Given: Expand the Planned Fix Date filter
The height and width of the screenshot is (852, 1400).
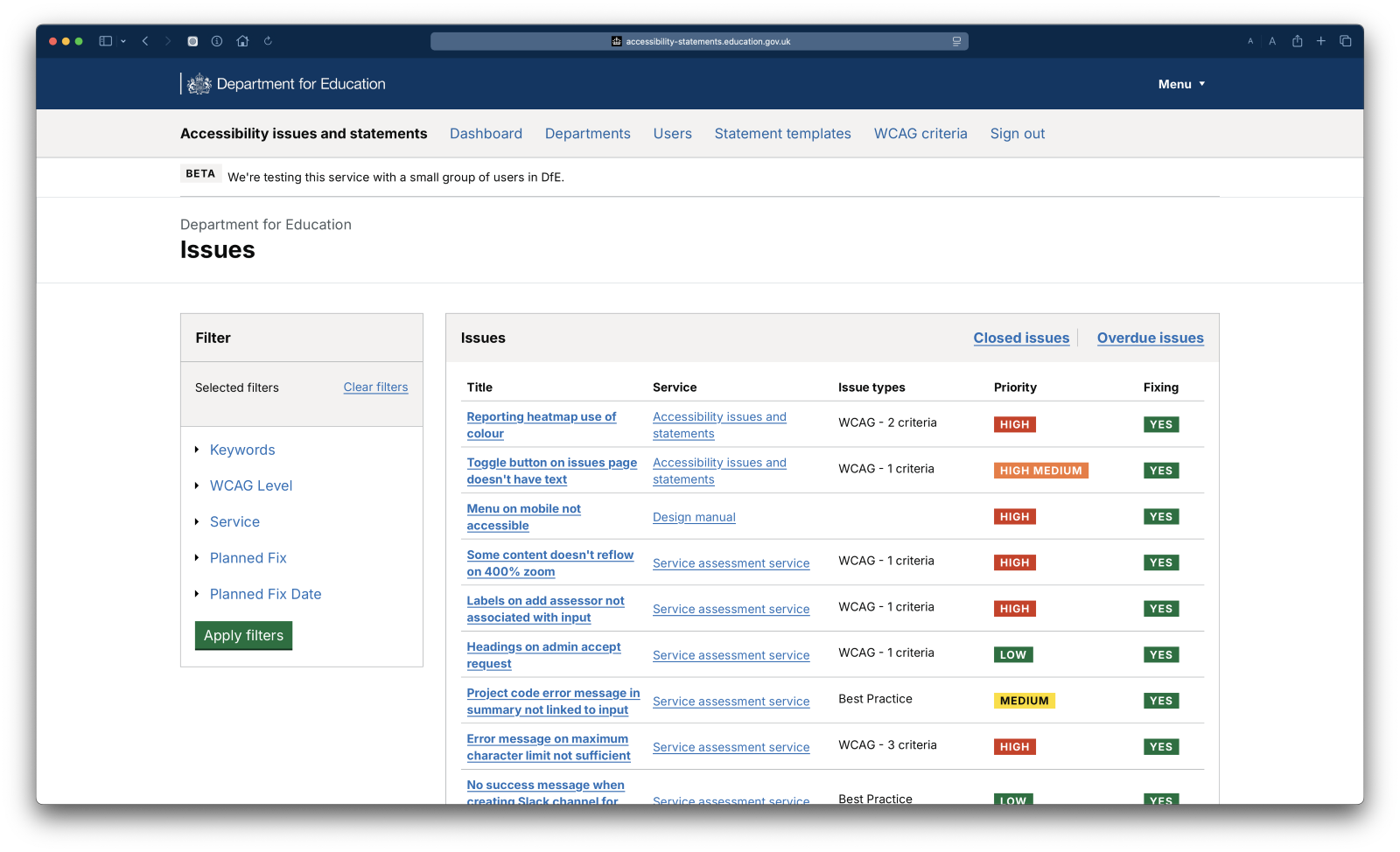Looking at the screenshot, I should click(x=265, y=594).
